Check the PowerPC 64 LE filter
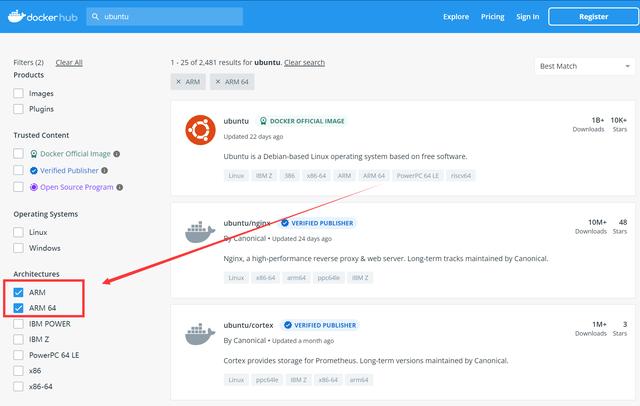 [18, 355]
